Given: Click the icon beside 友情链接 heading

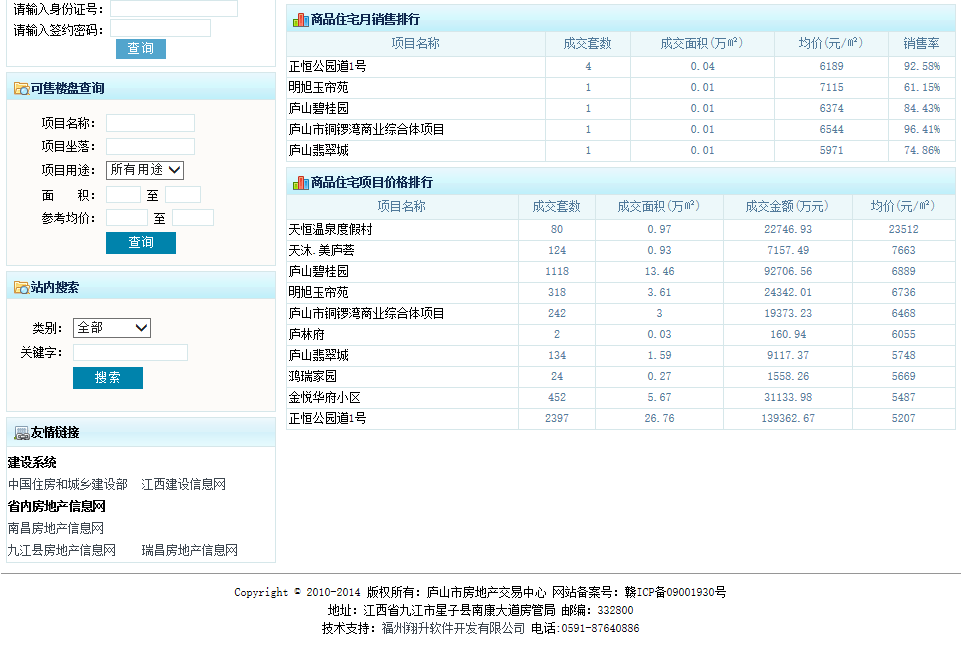Looking at the screenshot, I should (21, 433).
